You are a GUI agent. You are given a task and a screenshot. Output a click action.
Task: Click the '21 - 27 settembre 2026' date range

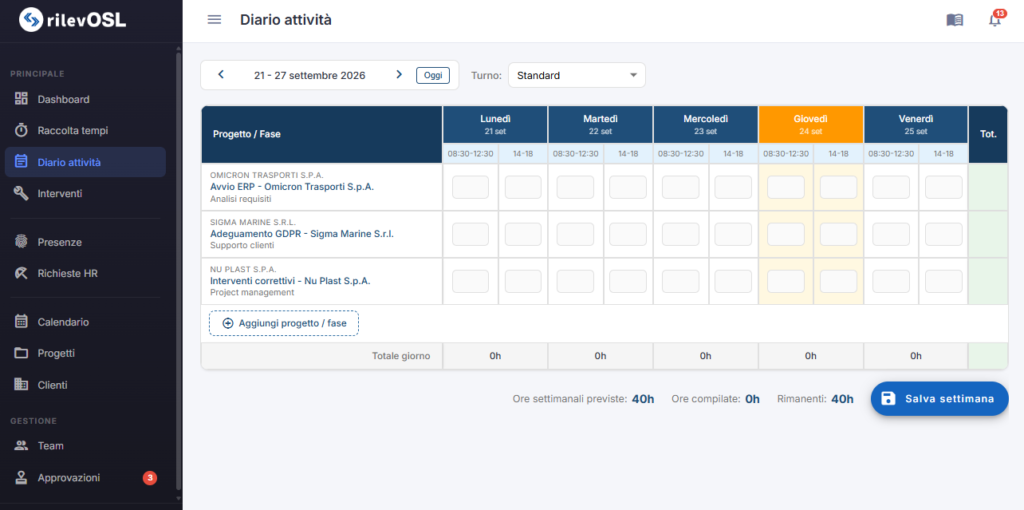[x=310, y=75]
